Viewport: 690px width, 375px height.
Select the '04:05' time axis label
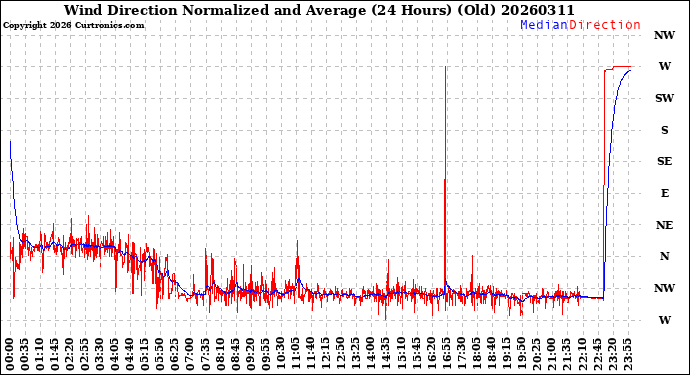pos(115,354)
